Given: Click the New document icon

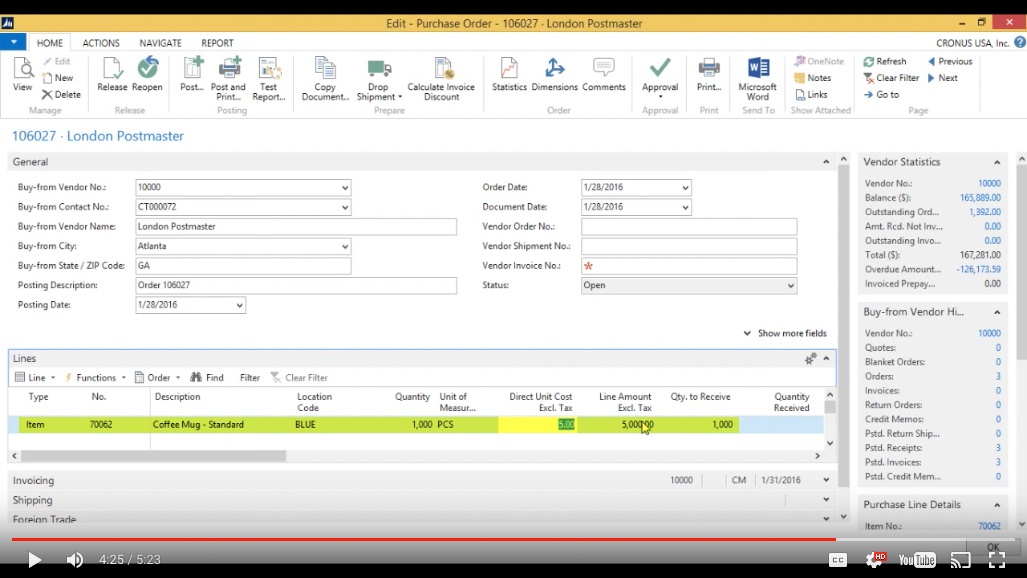Looking at the screenshot, I should click(58, 77).
